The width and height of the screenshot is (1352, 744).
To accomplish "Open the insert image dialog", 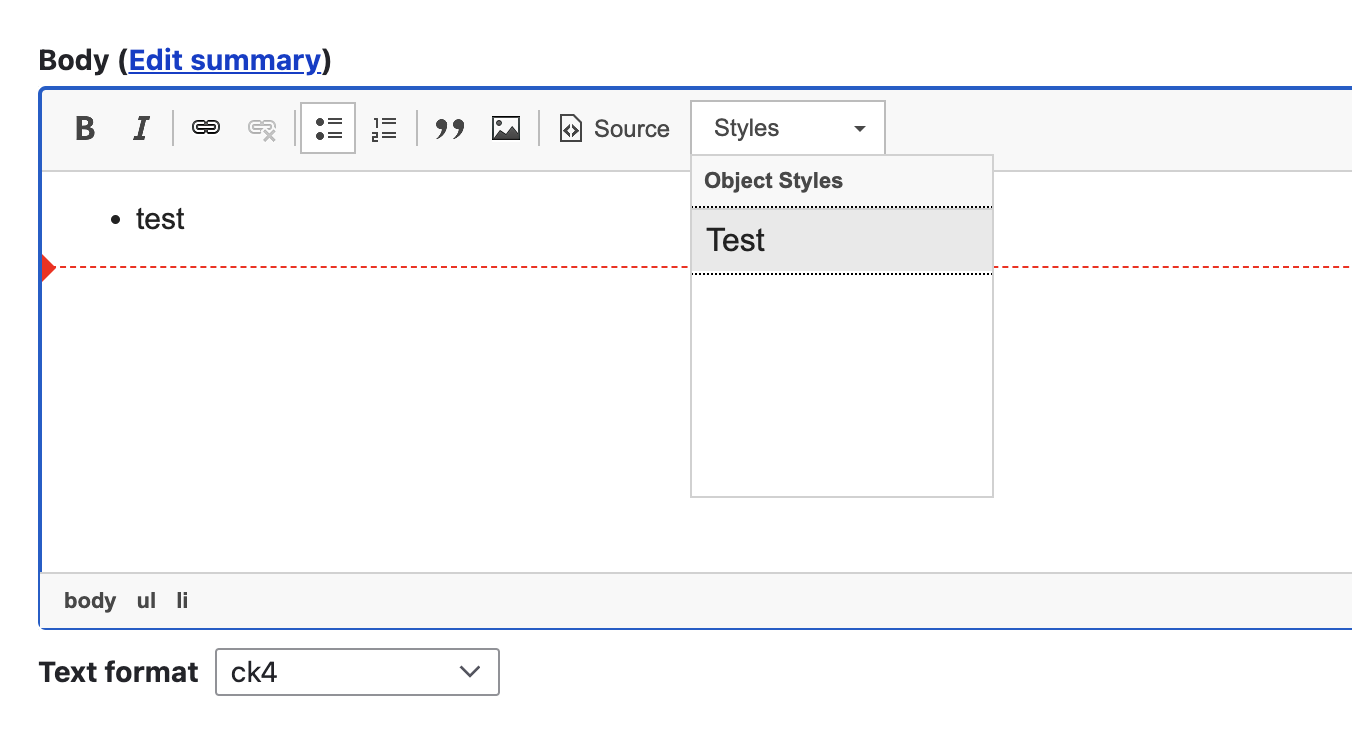I will [x=506, y=129].
